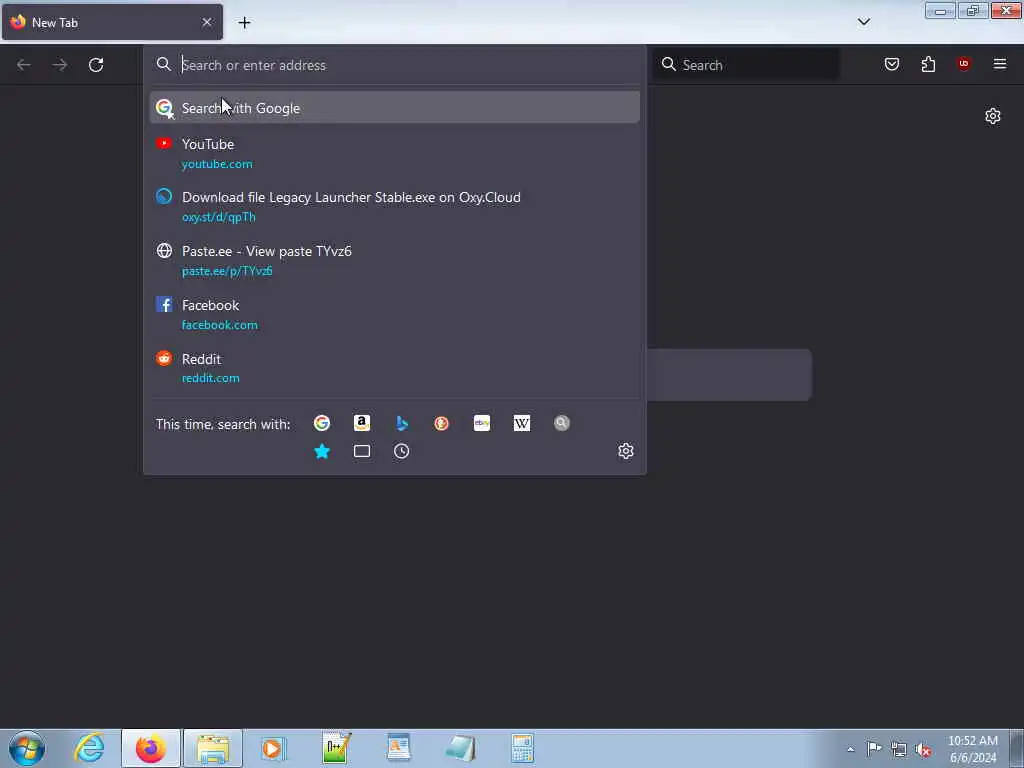Screen dimensions: 1024x768
Task: Open the file explorer folder taskbar icon
Action: click(213, 748)
